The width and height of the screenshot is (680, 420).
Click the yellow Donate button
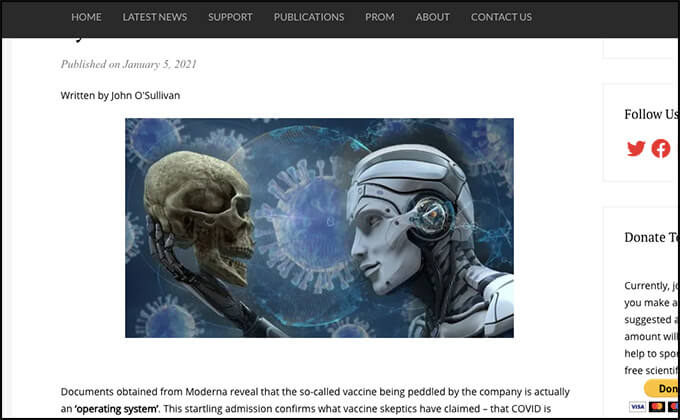[661, 388]
